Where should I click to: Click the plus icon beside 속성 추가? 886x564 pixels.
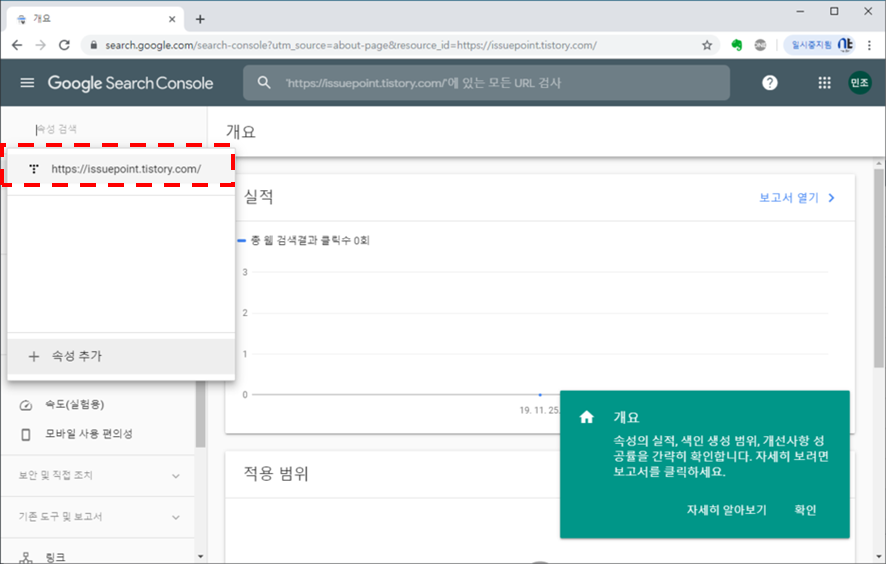pyautogui.click(x=34, y=356)
